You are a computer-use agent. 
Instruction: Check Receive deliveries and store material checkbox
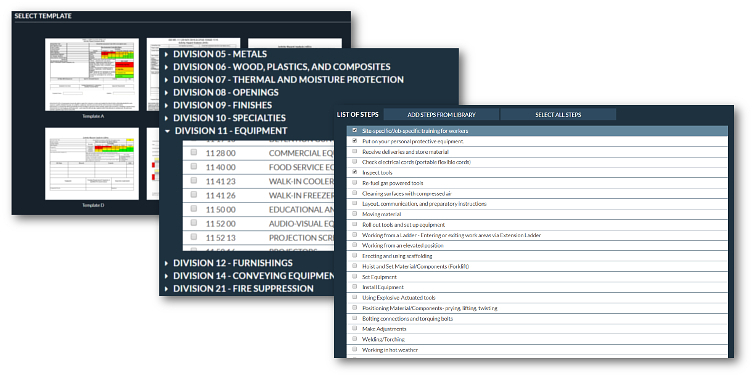(355, 151)
